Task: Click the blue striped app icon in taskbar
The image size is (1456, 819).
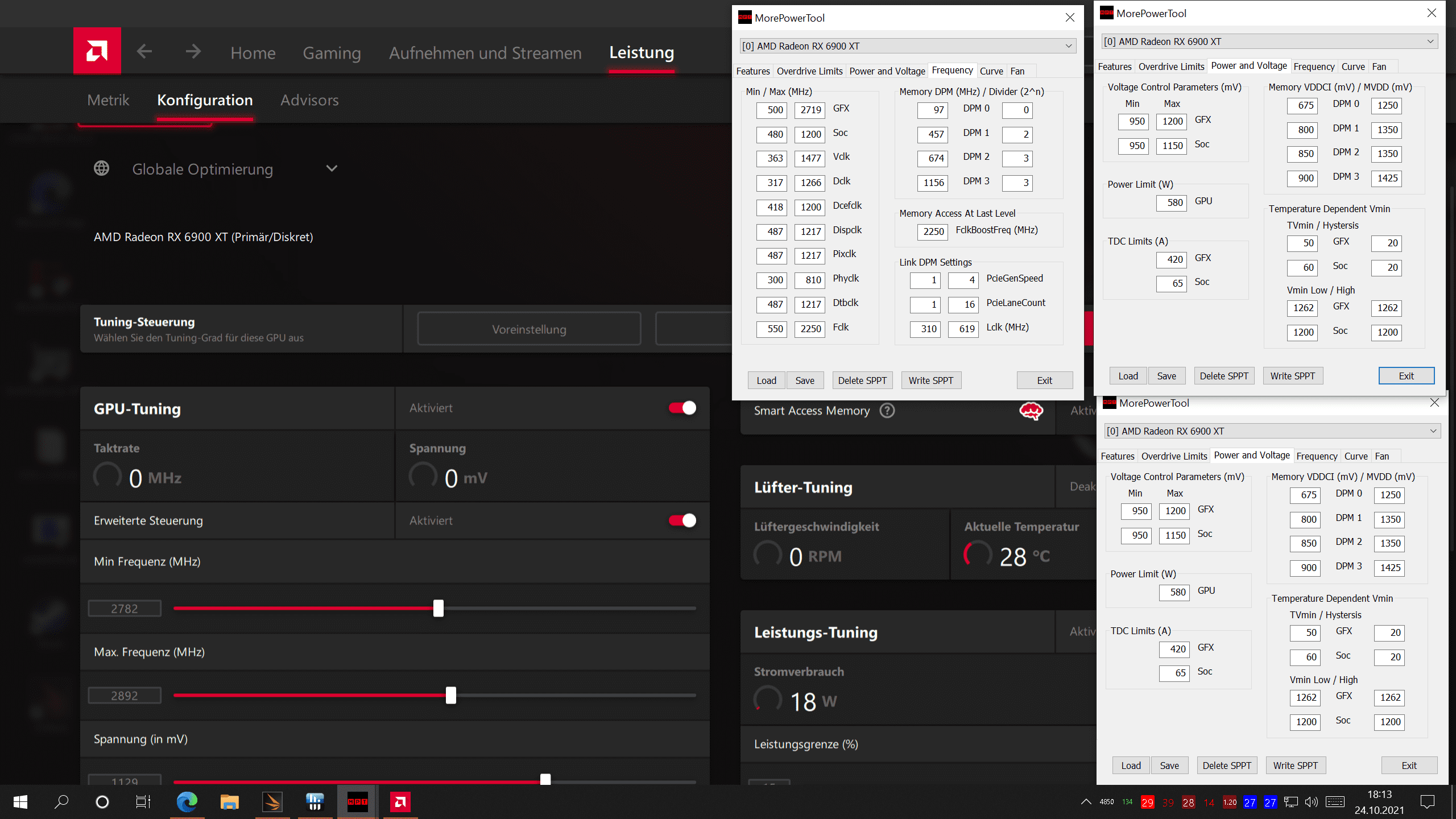Action: (315, 802)
